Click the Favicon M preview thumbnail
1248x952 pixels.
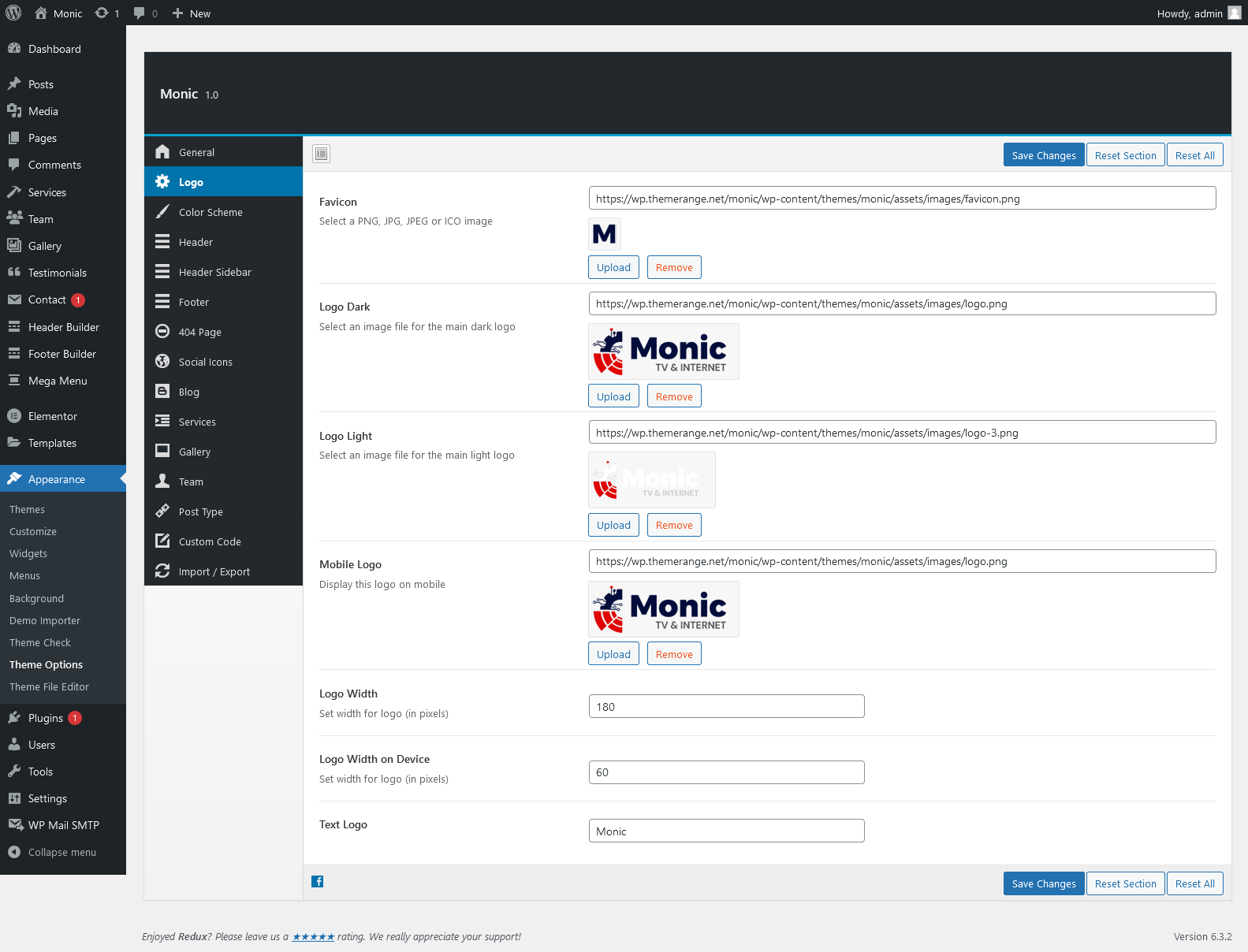(605, 234)
